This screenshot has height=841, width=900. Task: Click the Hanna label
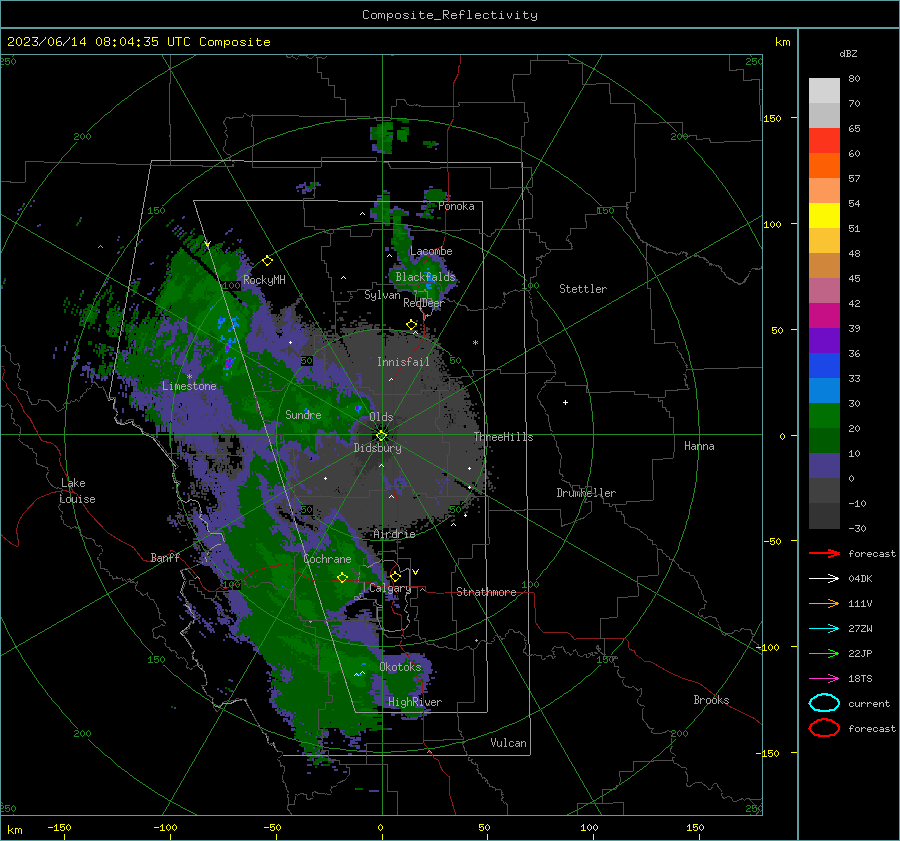699,445
